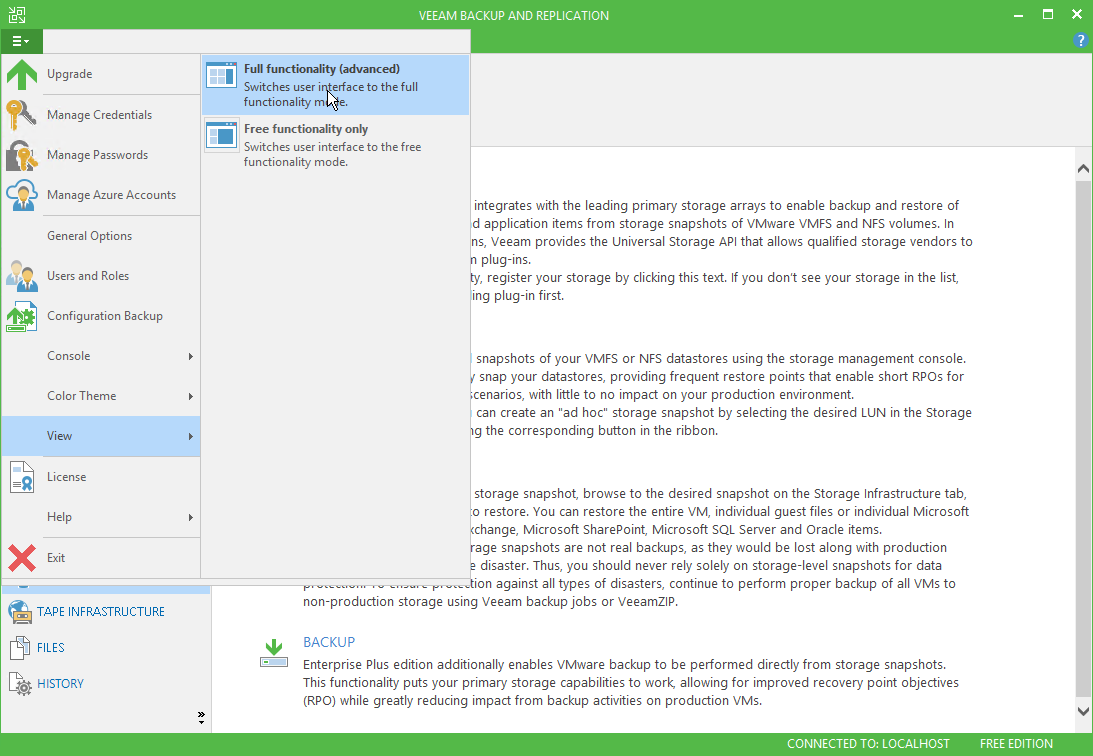Open help with the blue question mark
The height and width of the screenshot is (756, 1093).
coord(1081,41)
